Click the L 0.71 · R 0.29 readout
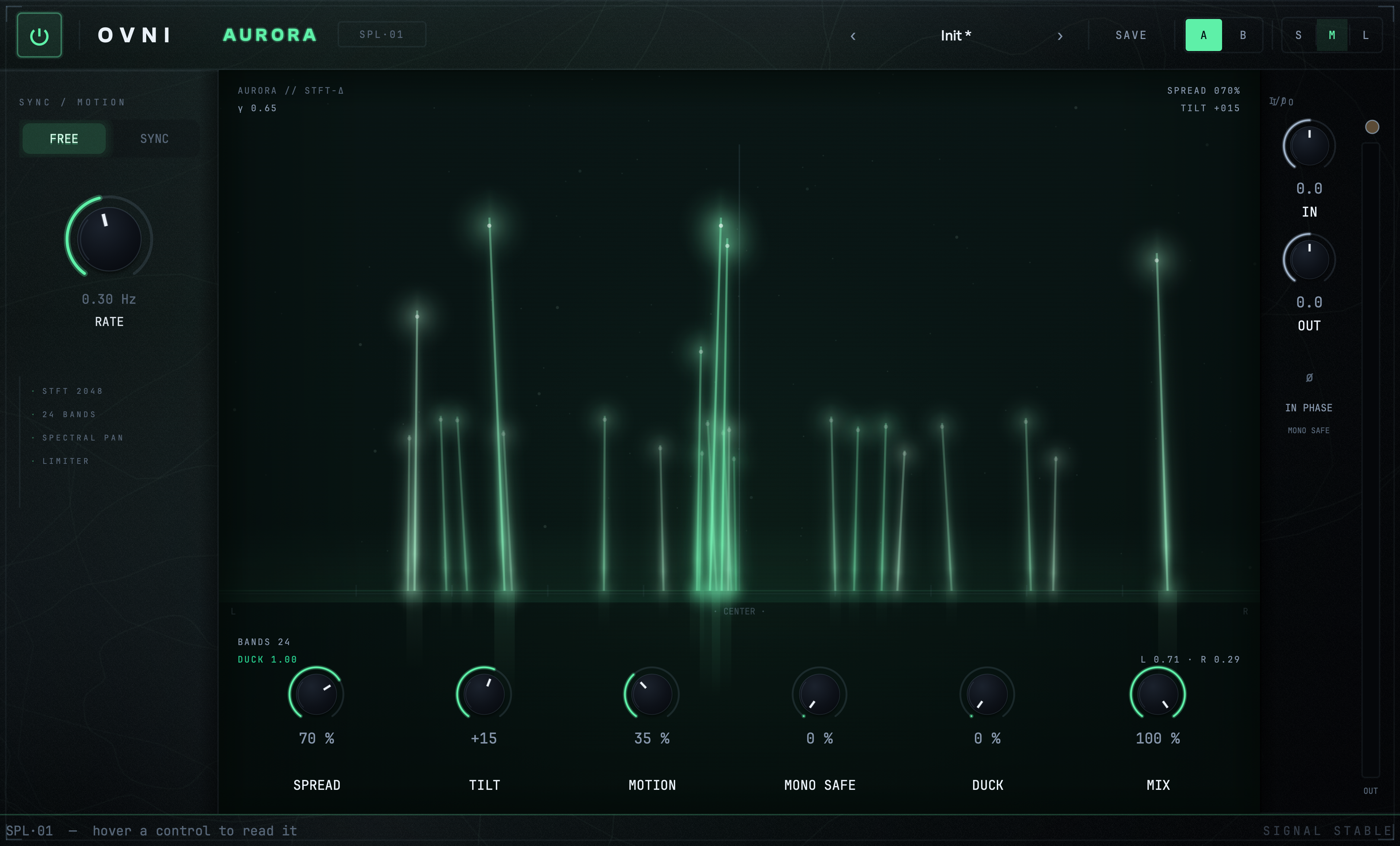 [x=1190, y=659]
